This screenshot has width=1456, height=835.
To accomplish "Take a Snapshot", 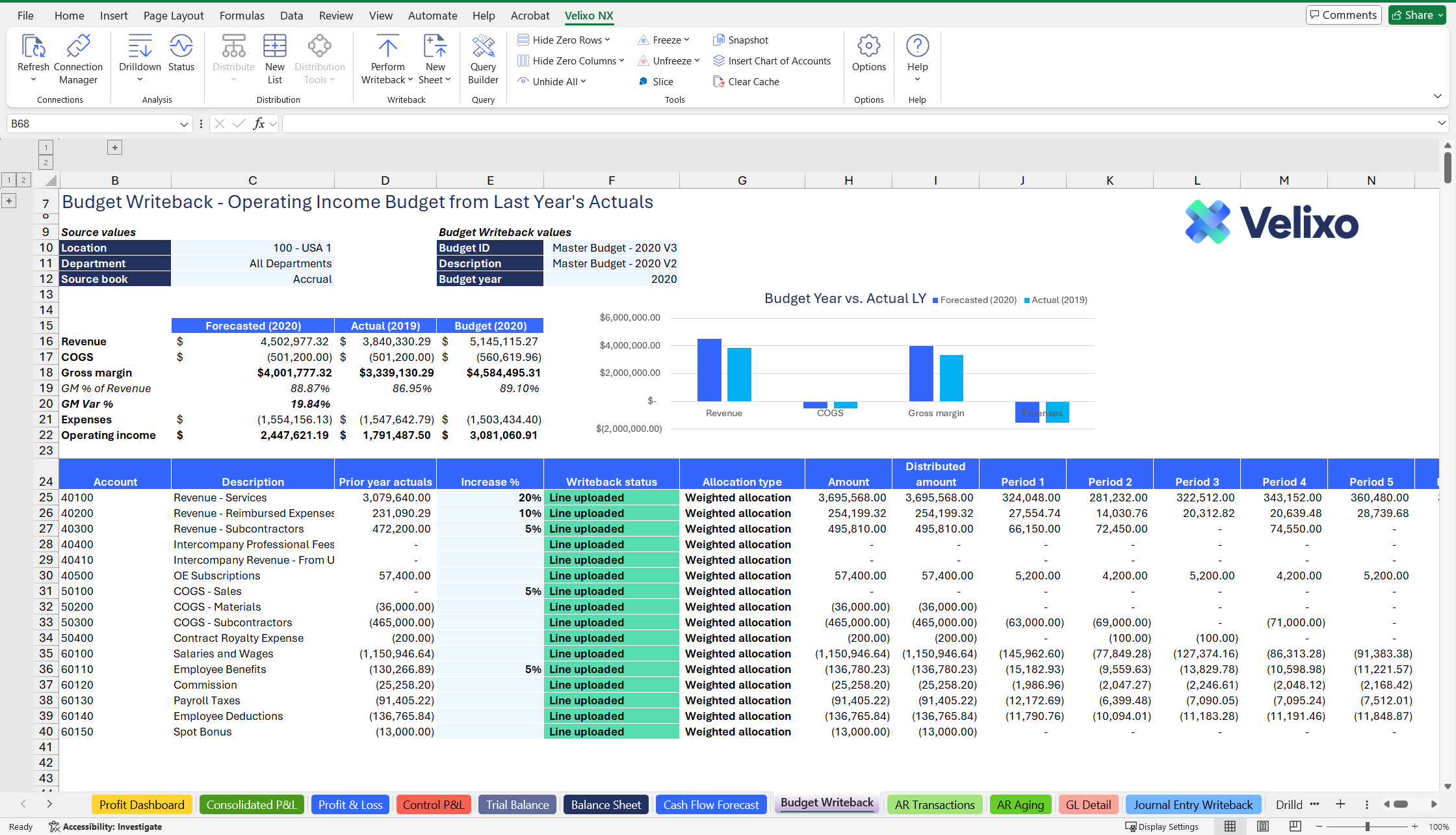I will [740, 40].
